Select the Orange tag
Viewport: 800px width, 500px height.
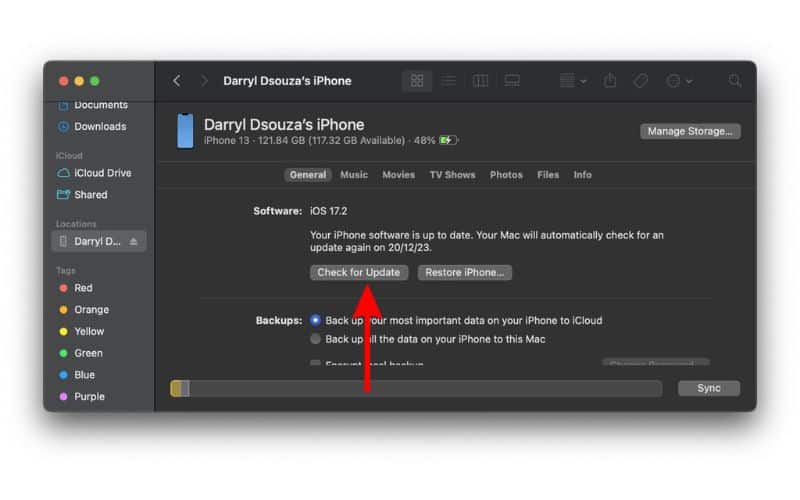[x=84, y=310]
